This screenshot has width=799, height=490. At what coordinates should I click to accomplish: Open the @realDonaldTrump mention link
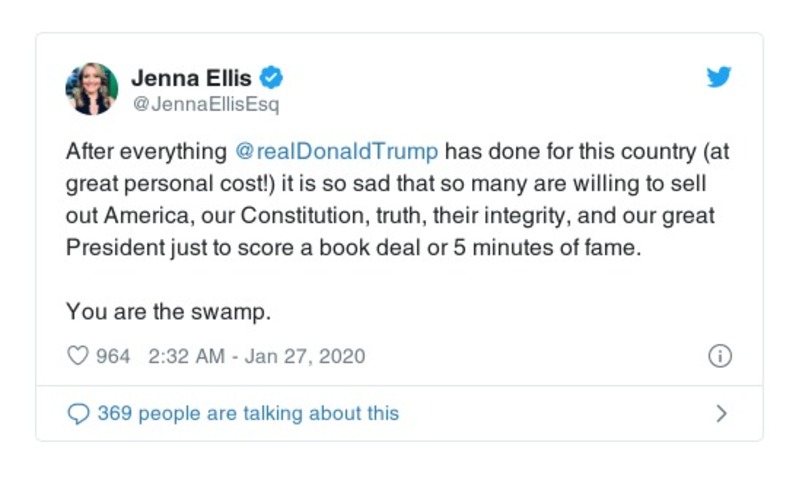pos(336,152)
